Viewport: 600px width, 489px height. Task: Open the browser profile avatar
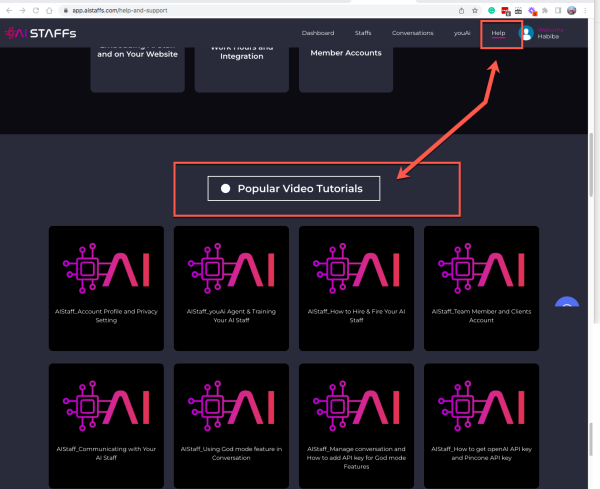(572, 11)
